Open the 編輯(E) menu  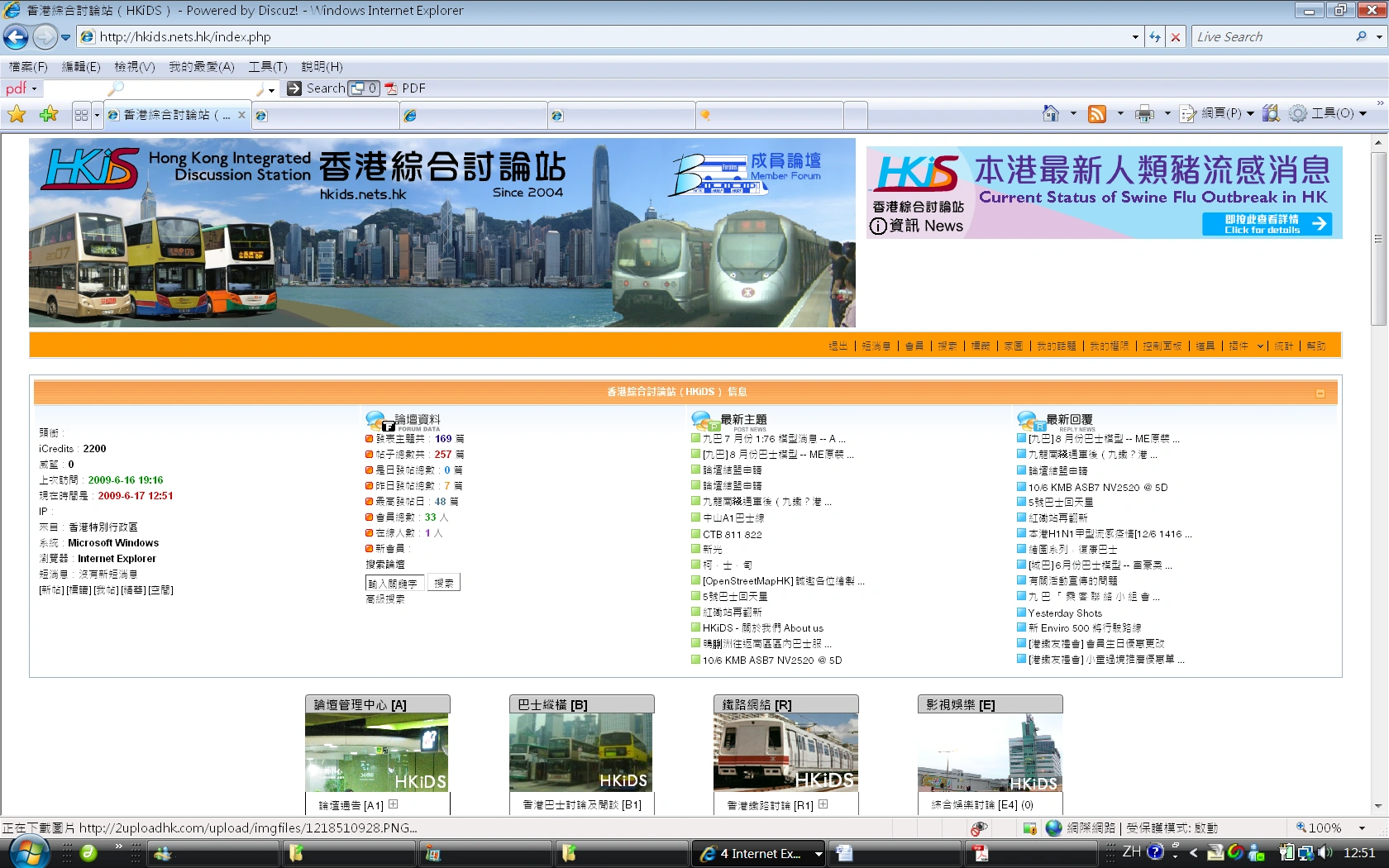[81, 67]
